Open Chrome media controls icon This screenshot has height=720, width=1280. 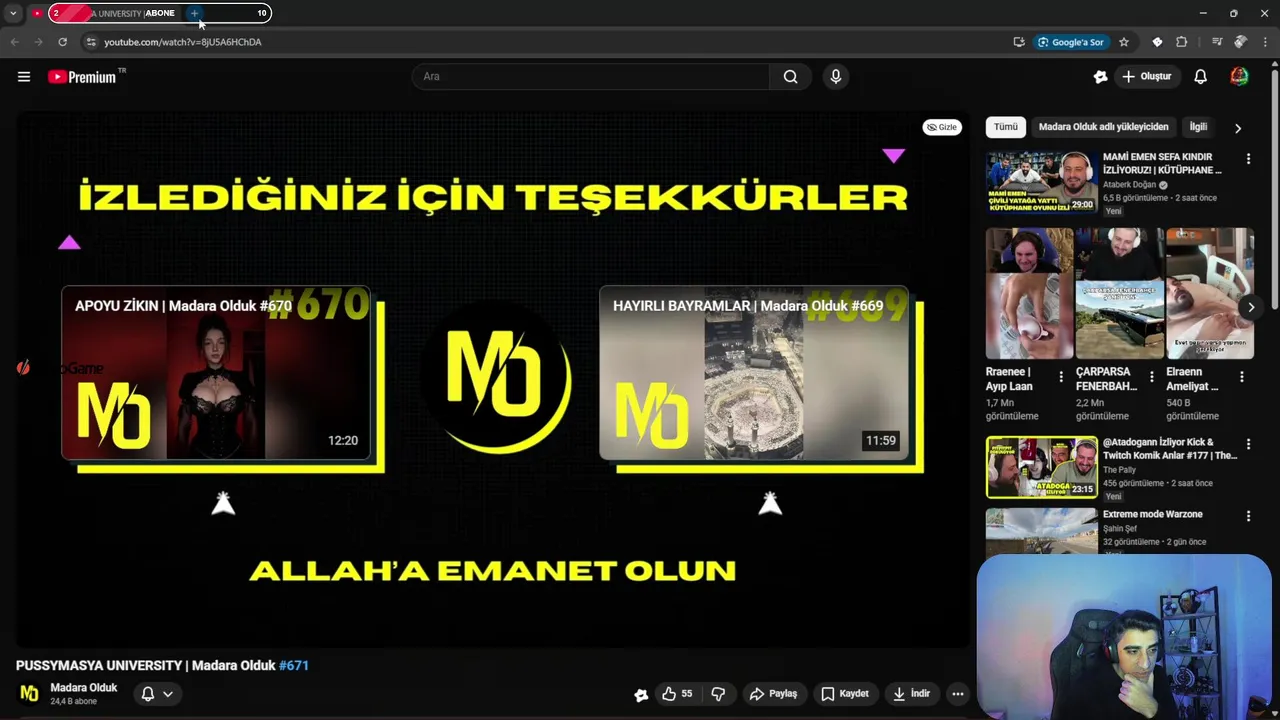(x=1217, y=42)
